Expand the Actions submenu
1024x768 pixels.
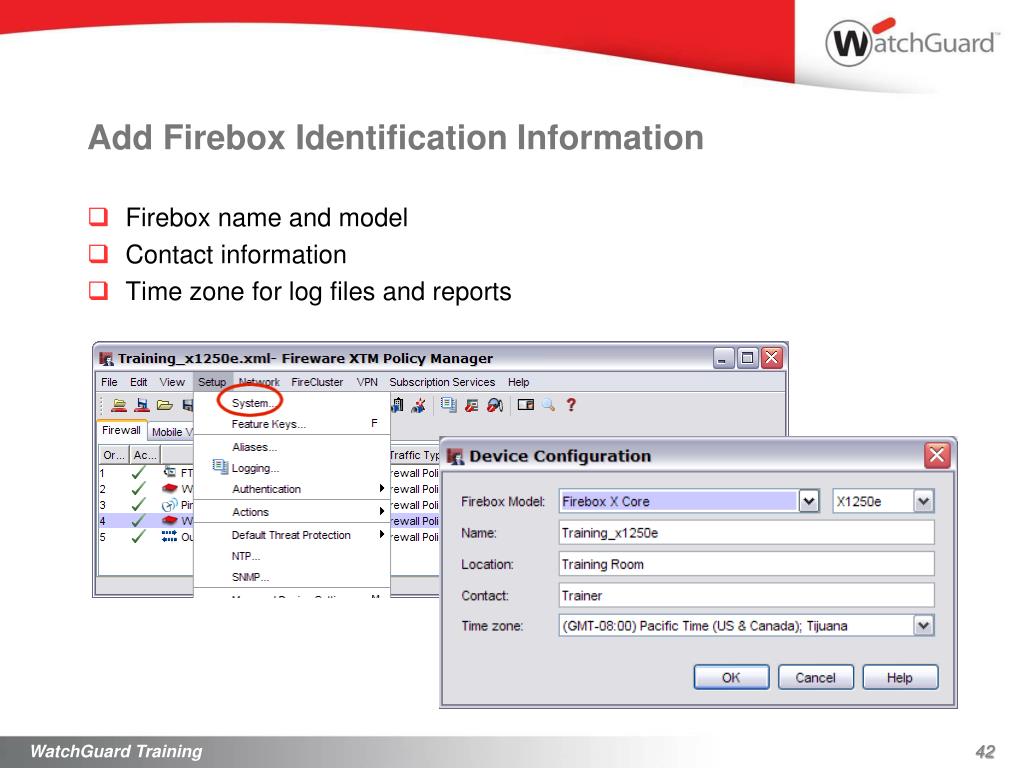381,511
